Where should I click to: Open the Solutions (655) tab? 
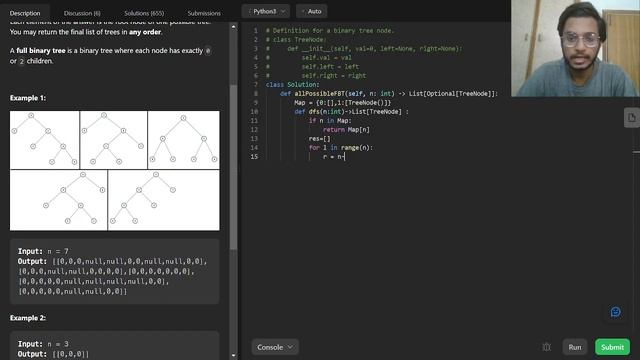(x=144, y=13)
